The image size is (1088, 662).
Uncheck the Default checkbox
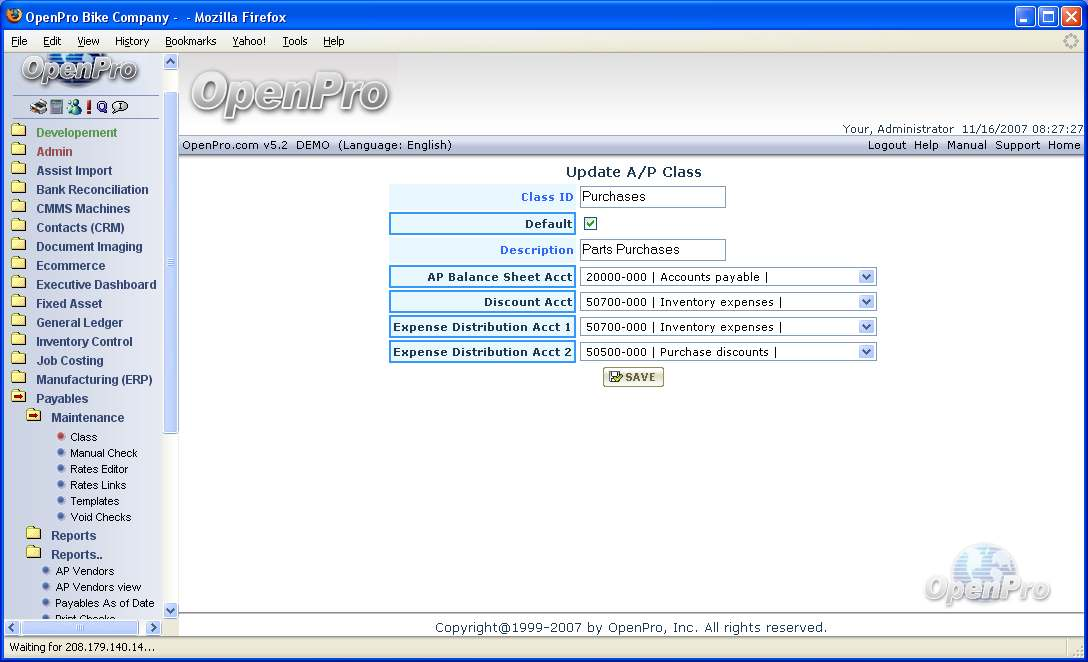tap(590, 224)
